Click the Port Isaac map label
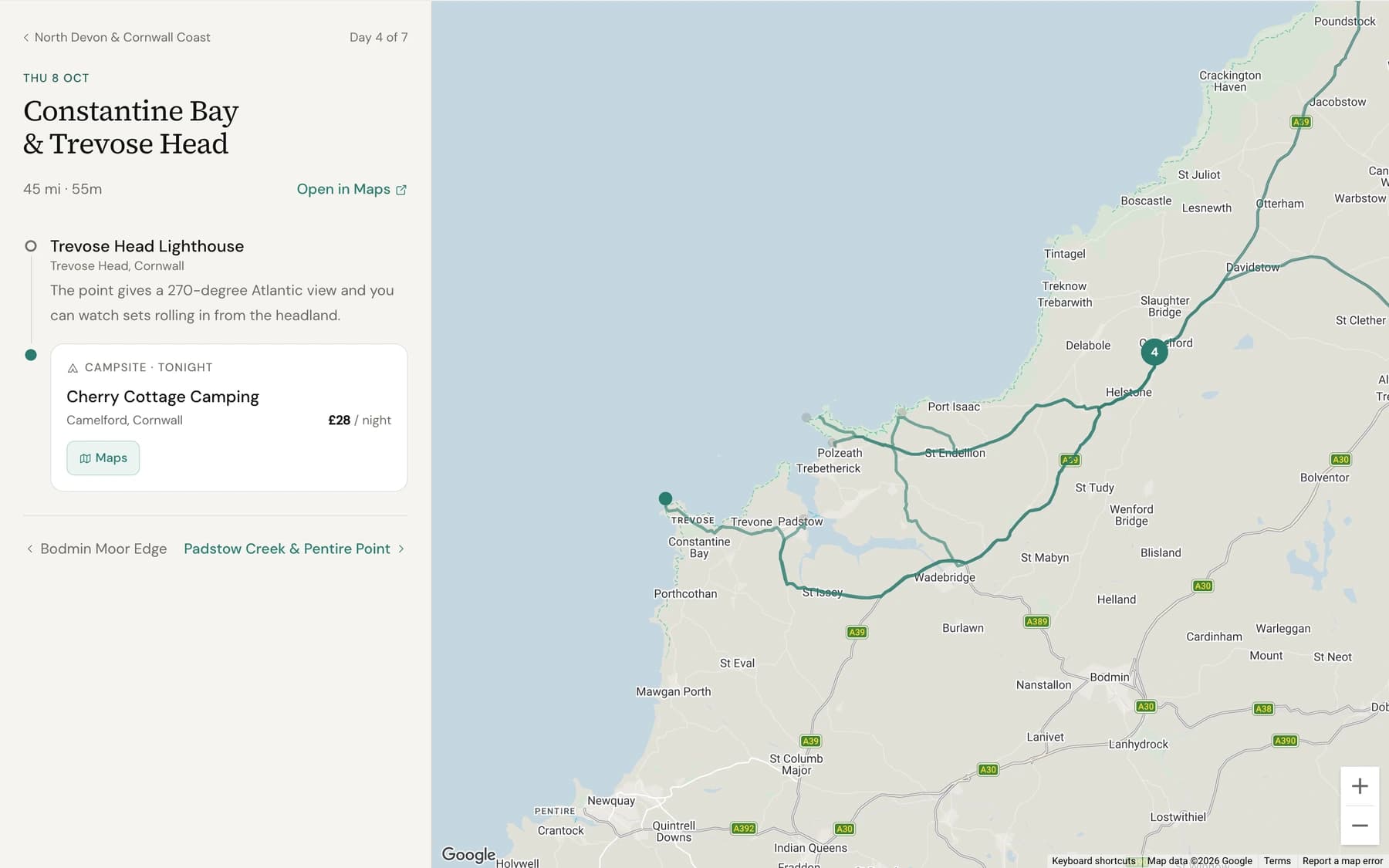The height and width of the screenshot is (868, 1389). coord(954,407)
